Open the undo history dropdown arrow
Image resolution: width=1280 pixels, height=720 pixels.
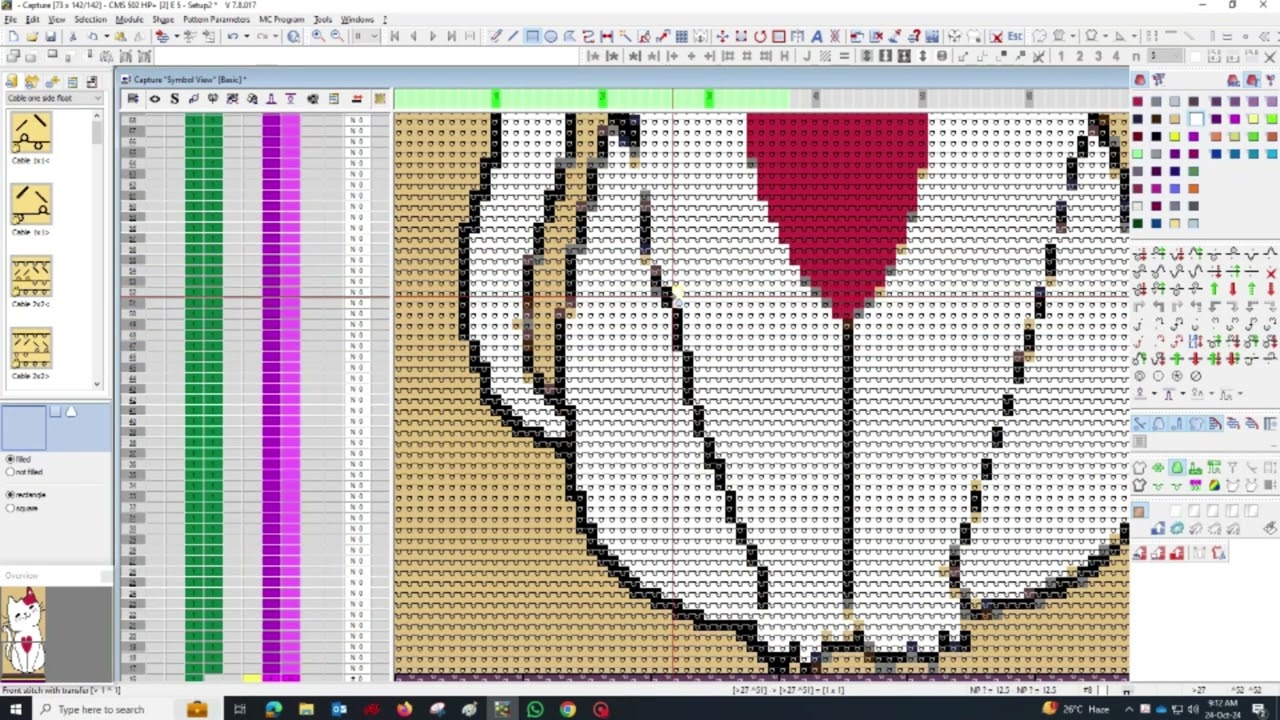[x=245, y=36]
